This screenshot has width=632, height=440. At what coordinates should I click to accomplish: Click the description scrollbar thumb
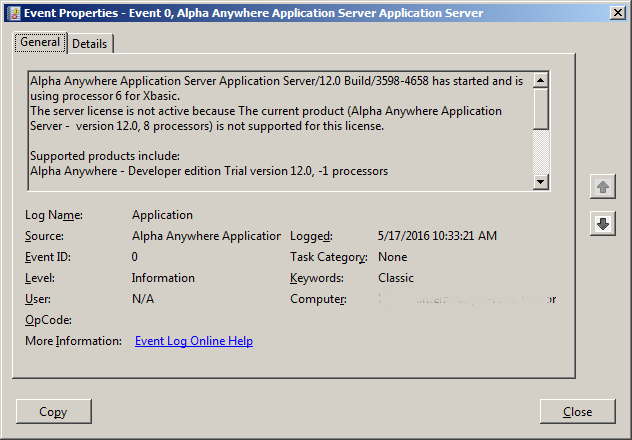[x=541, y=109]
